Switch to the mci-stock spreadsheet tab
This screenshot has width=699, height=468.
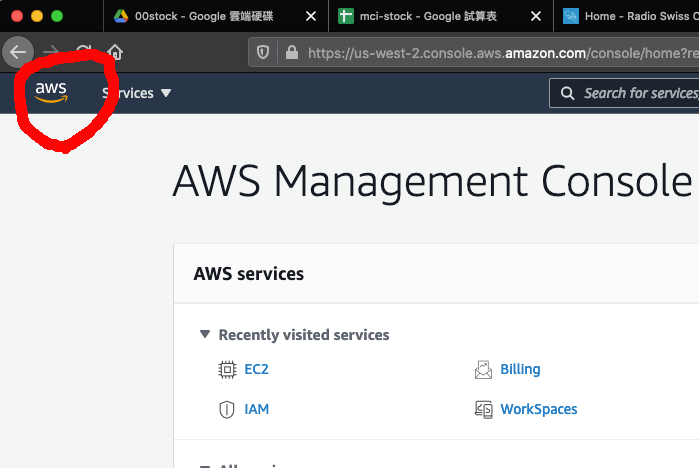430,16
